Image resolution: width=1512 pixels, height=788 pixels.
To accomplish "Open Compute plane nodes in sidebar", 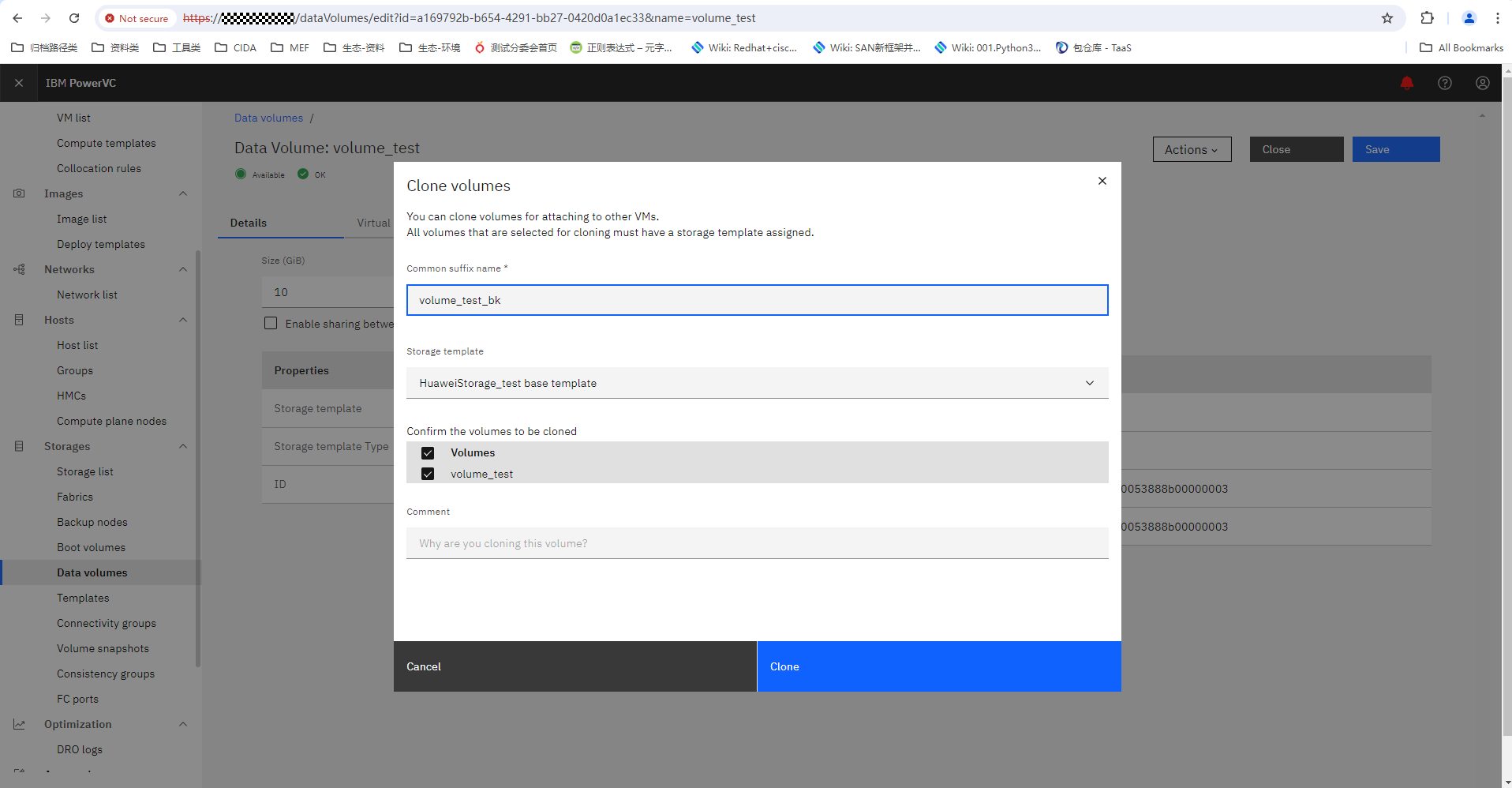I will [x=111, y=421].
